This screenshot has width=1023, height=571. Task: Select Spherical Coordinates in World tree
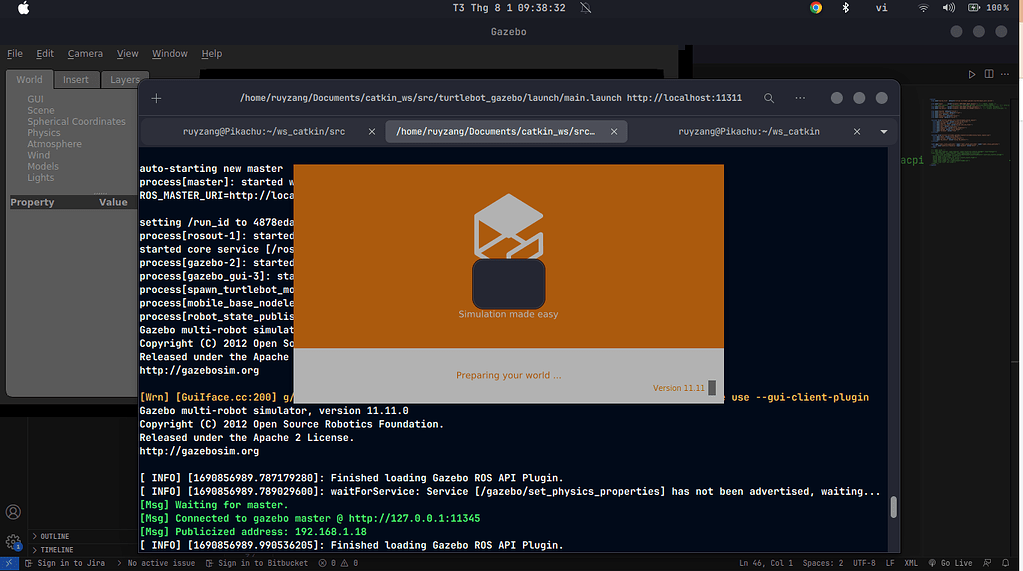tap(76, 121)
